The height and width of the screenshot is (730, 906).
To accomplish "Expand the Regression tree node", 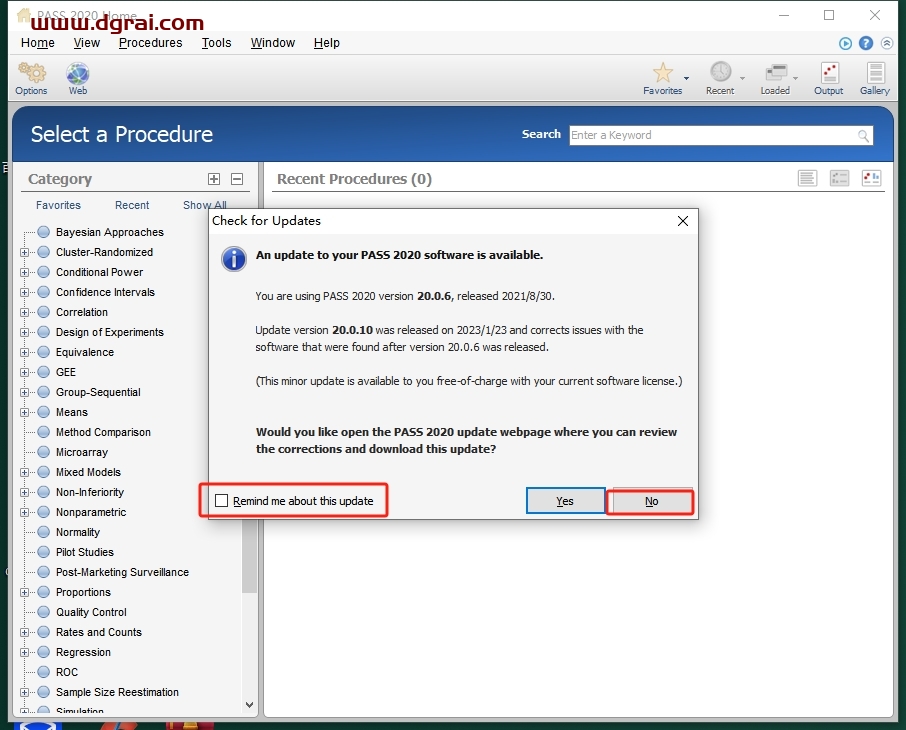I will point(24,653).
